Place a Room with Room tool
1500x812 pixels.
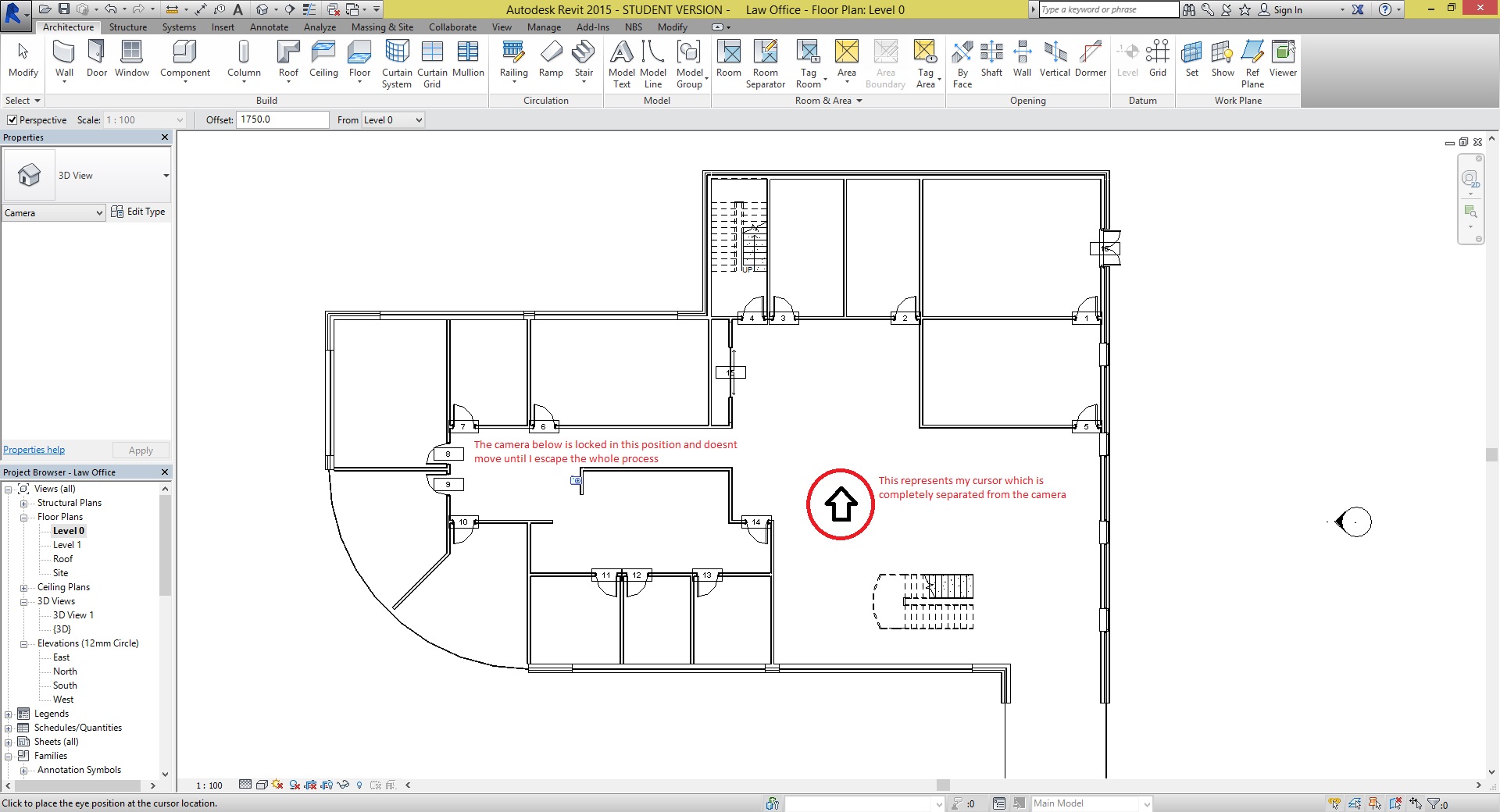click(x=729, y=59)
